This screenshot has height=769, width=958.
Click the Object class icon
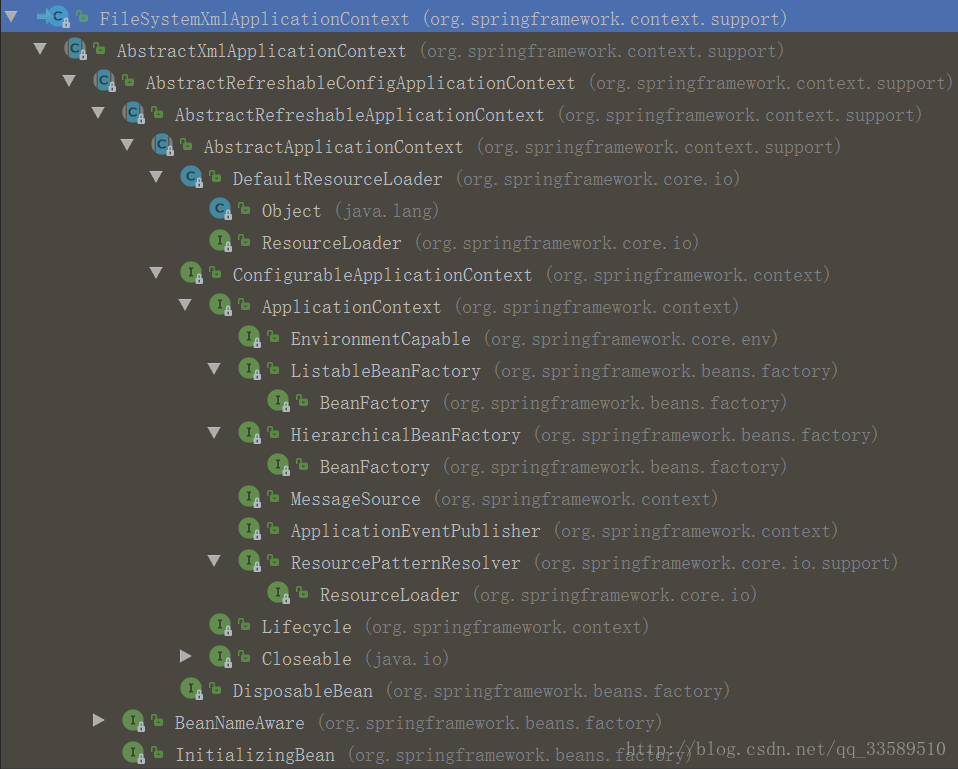tap(221, 209)
